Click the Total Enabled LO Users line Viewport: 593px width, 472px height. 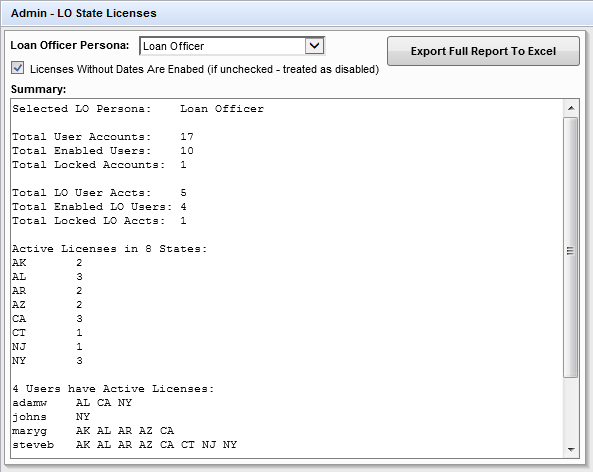[99, 207]
